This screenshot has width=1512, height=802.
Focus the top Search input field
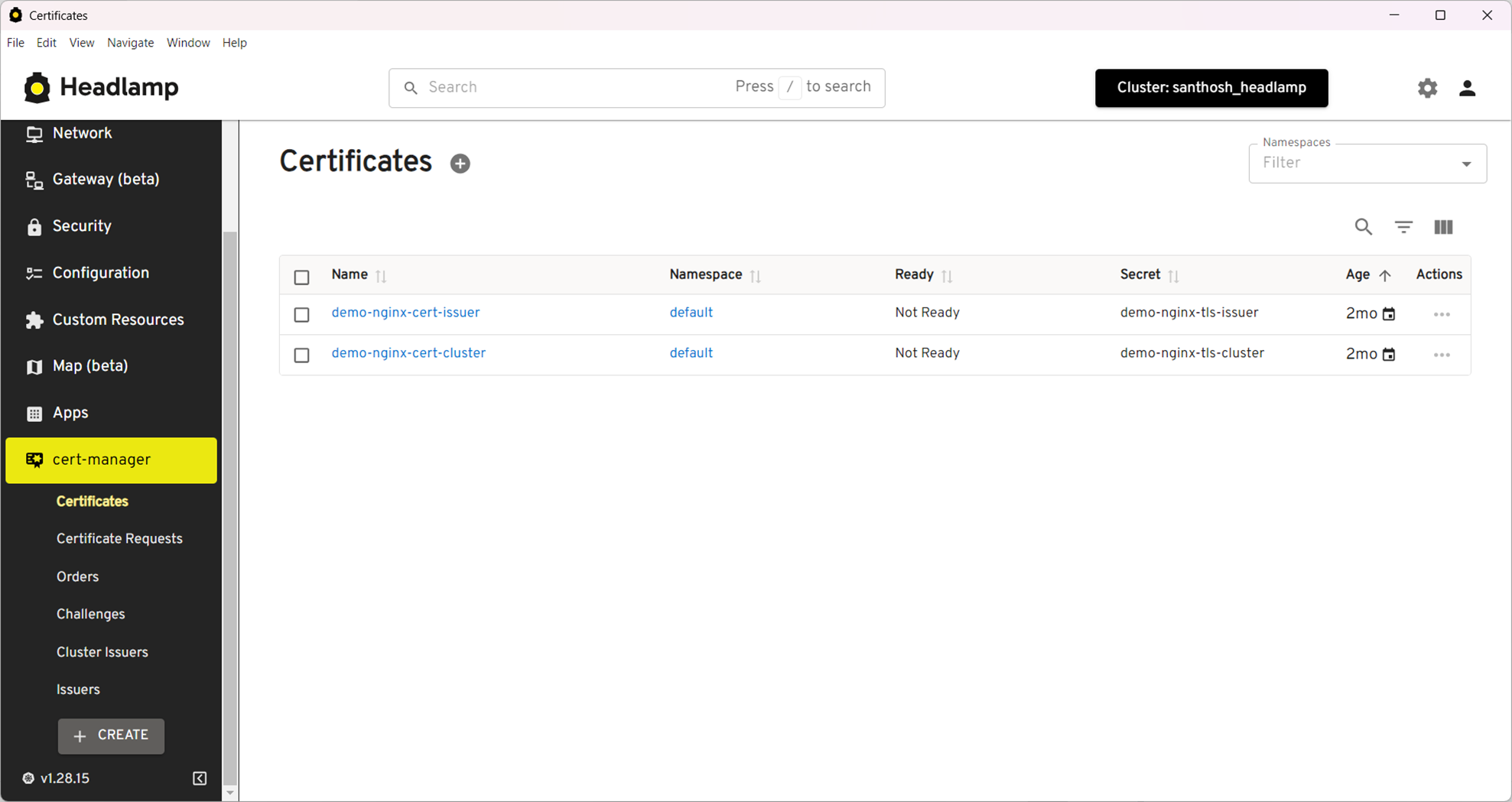pos(636,88)
